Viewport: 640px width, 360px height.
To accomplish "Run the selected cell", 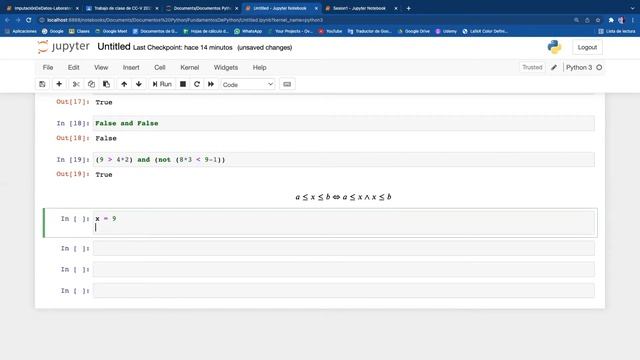I will [162, 84].
